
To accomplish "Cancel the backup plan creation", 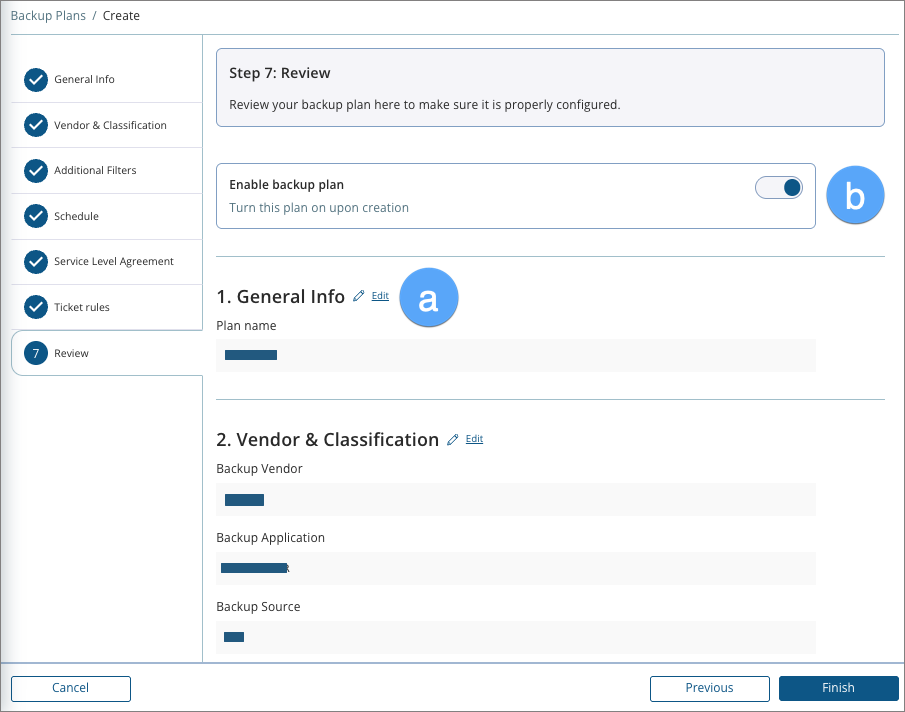I will pos(71,688).
